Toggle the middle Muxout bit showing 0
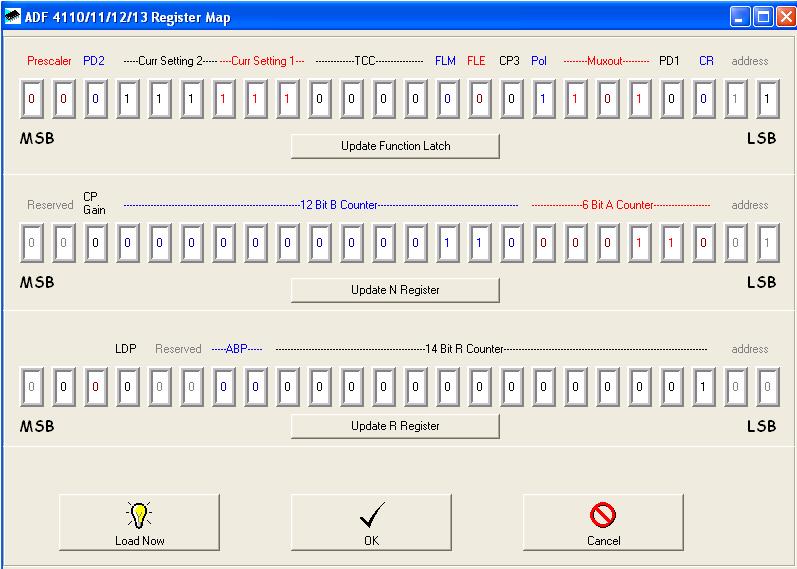Viewport: 797px width, 569px height. 607,99
